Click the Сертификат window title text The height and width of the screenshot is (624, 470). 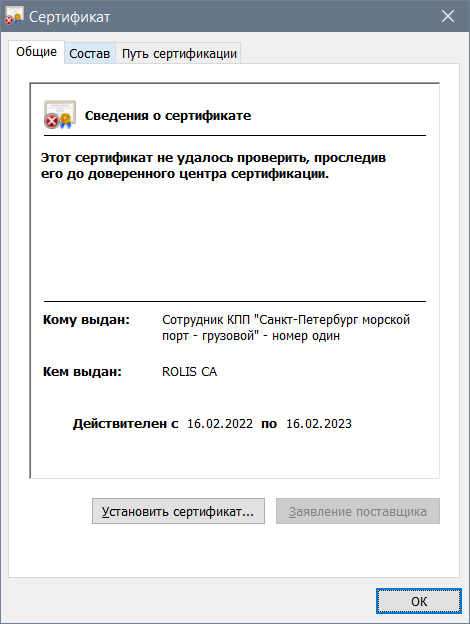[x=69, y=17]
